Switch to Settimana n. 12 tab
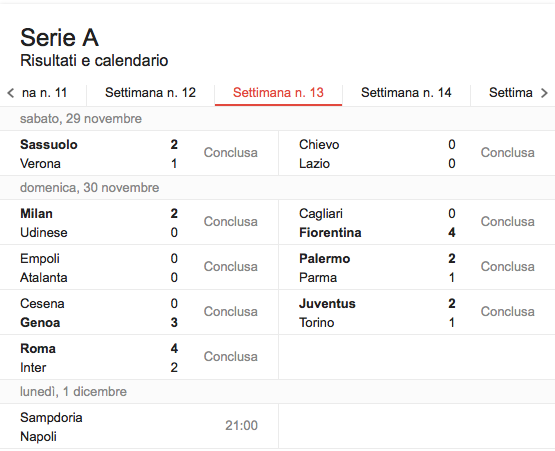Image resolution: width=555 pixels, height=451 pixels. pos(150,93)
